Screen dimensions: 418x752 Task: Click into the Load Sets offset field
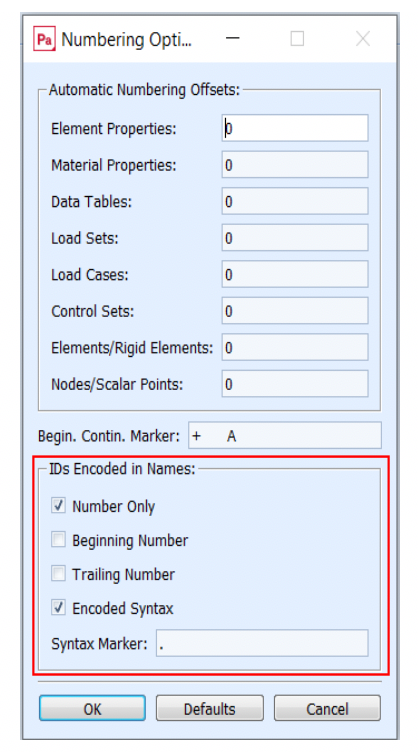(295, 237)
